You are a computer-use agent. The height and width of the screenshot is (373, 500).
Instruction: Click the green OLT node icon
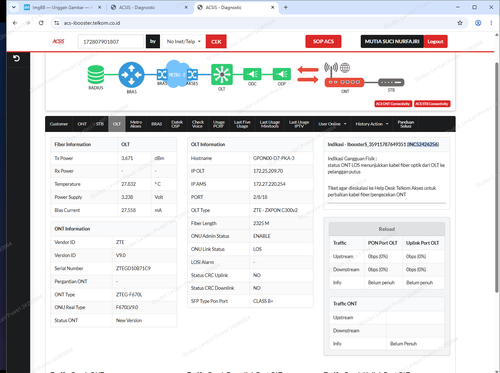[222, 74]
